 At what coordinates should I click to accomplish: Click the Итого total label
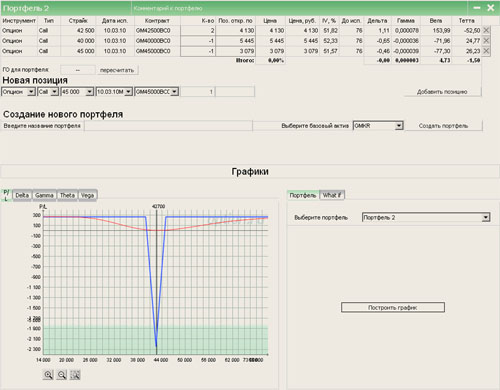(245, 61)
